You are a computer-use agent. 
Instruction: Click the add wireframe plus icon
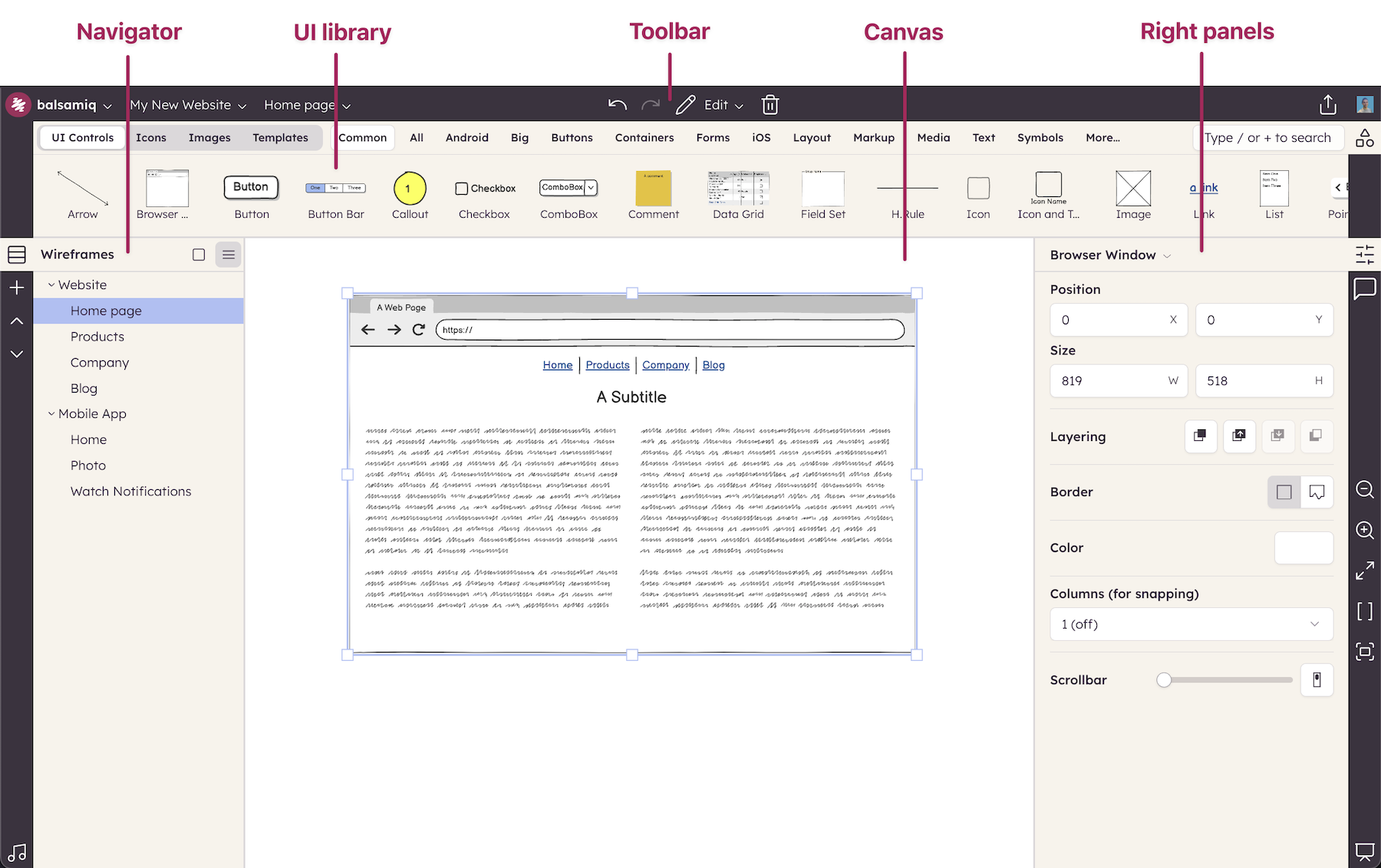[x=17, y=288]
